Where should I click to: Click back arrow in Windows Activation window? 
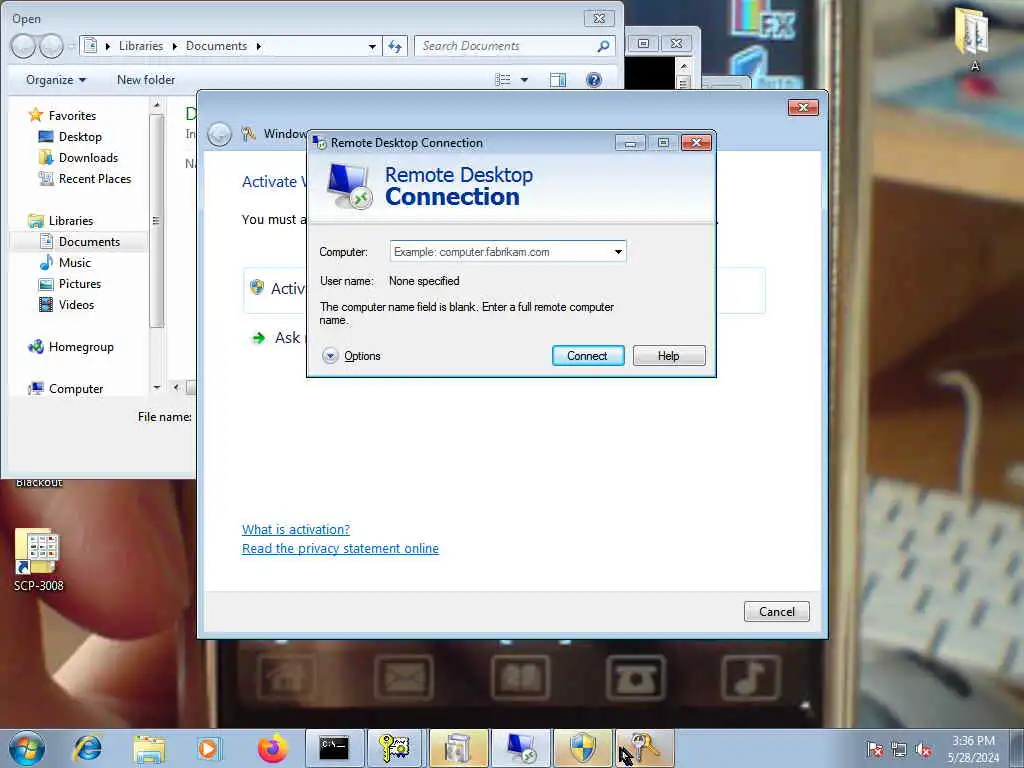(219, 135)
